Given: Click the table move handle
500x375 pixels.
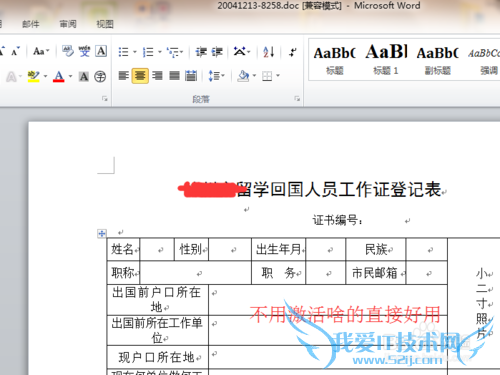Looking at the screenshot, I should 102,234.
